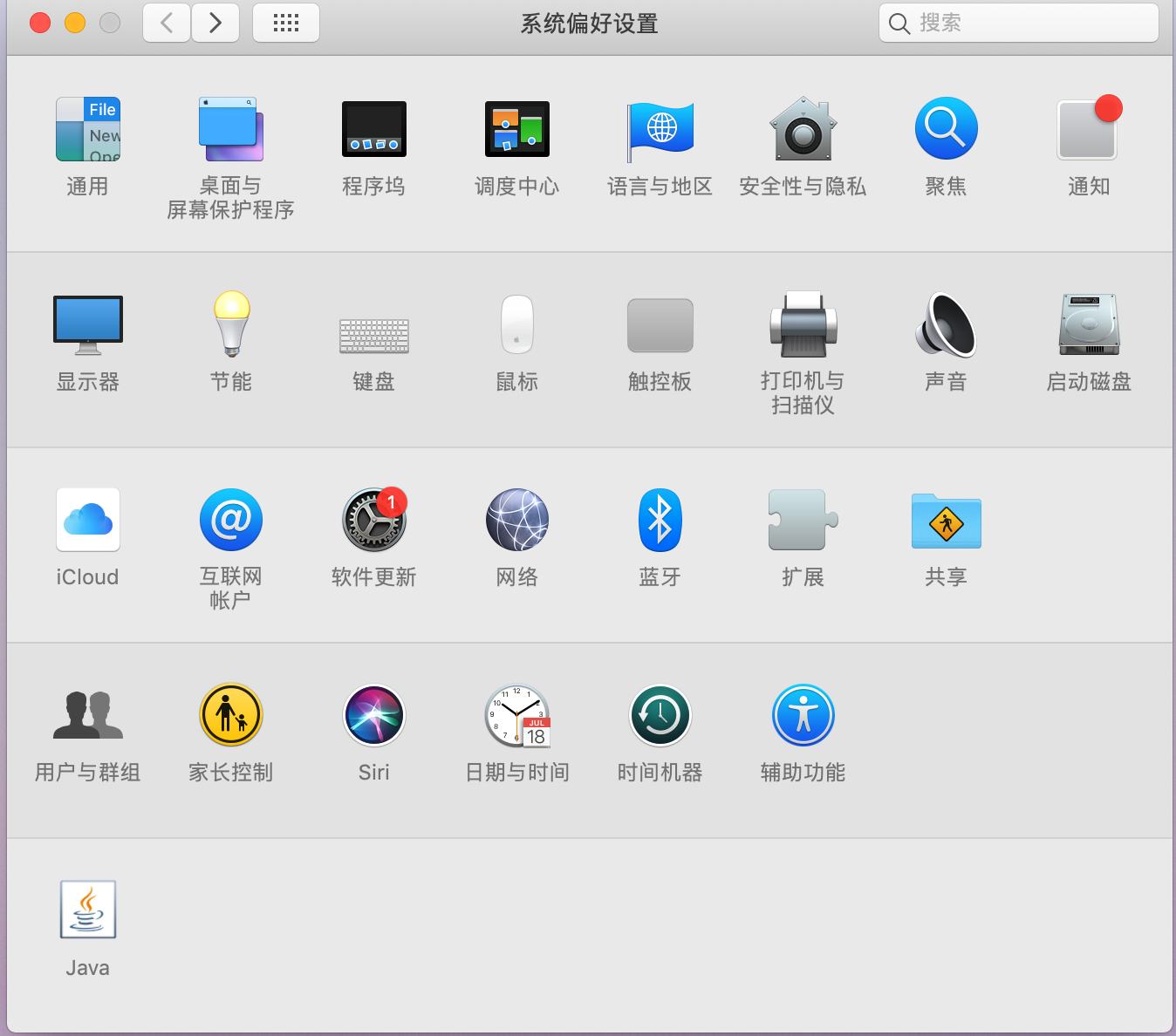Open 蓝牙 (Bluetooth) settings

click(660, 520)
